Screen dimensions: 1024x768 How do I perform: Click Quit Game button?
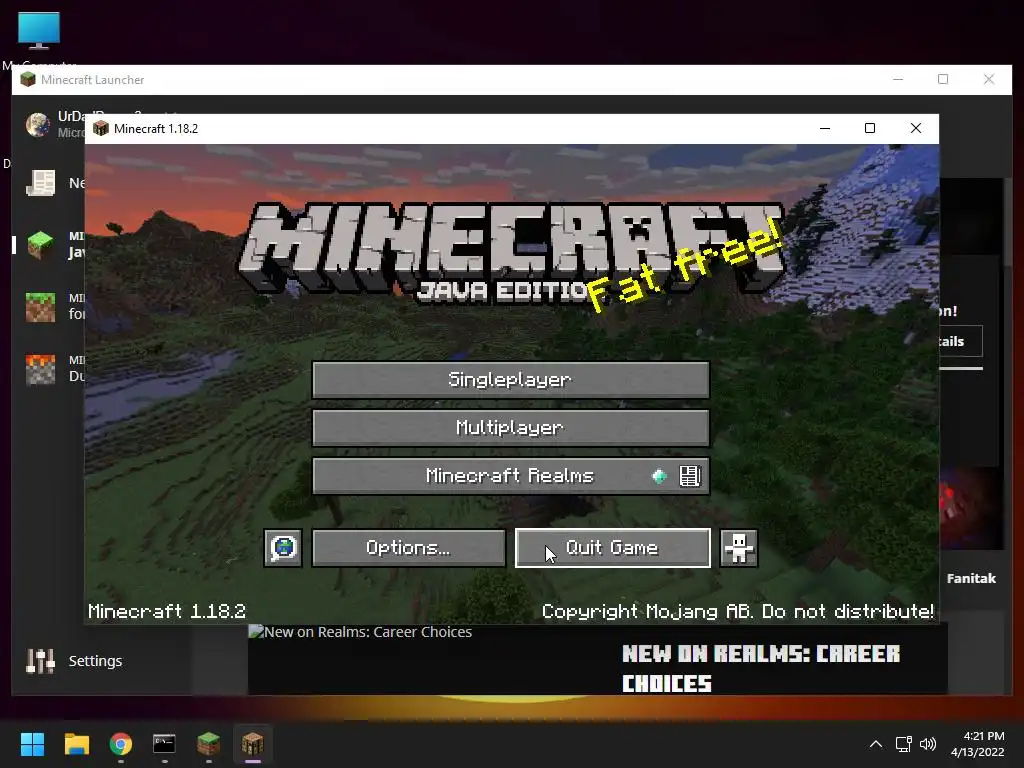[613, 547]
